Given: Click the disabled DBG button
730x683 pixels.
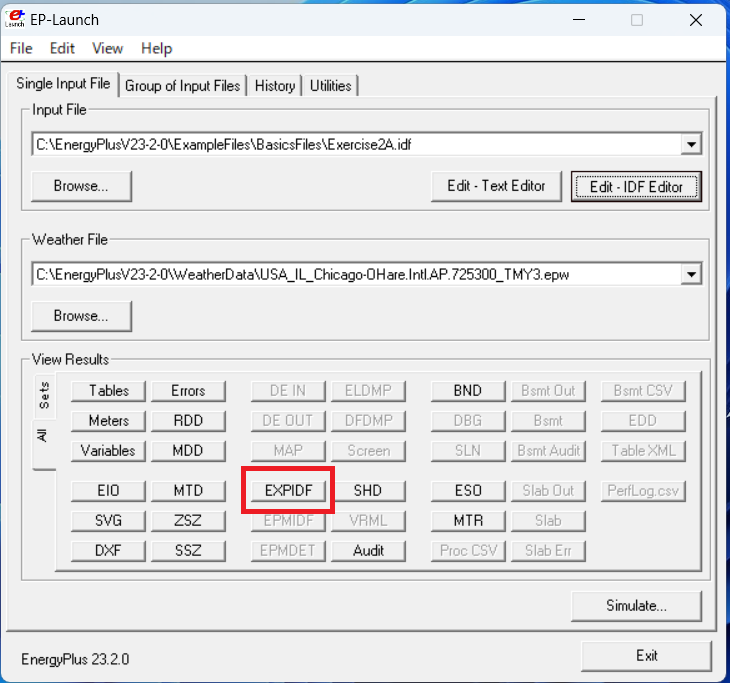Looking at the screenshot, I should 468,421.
